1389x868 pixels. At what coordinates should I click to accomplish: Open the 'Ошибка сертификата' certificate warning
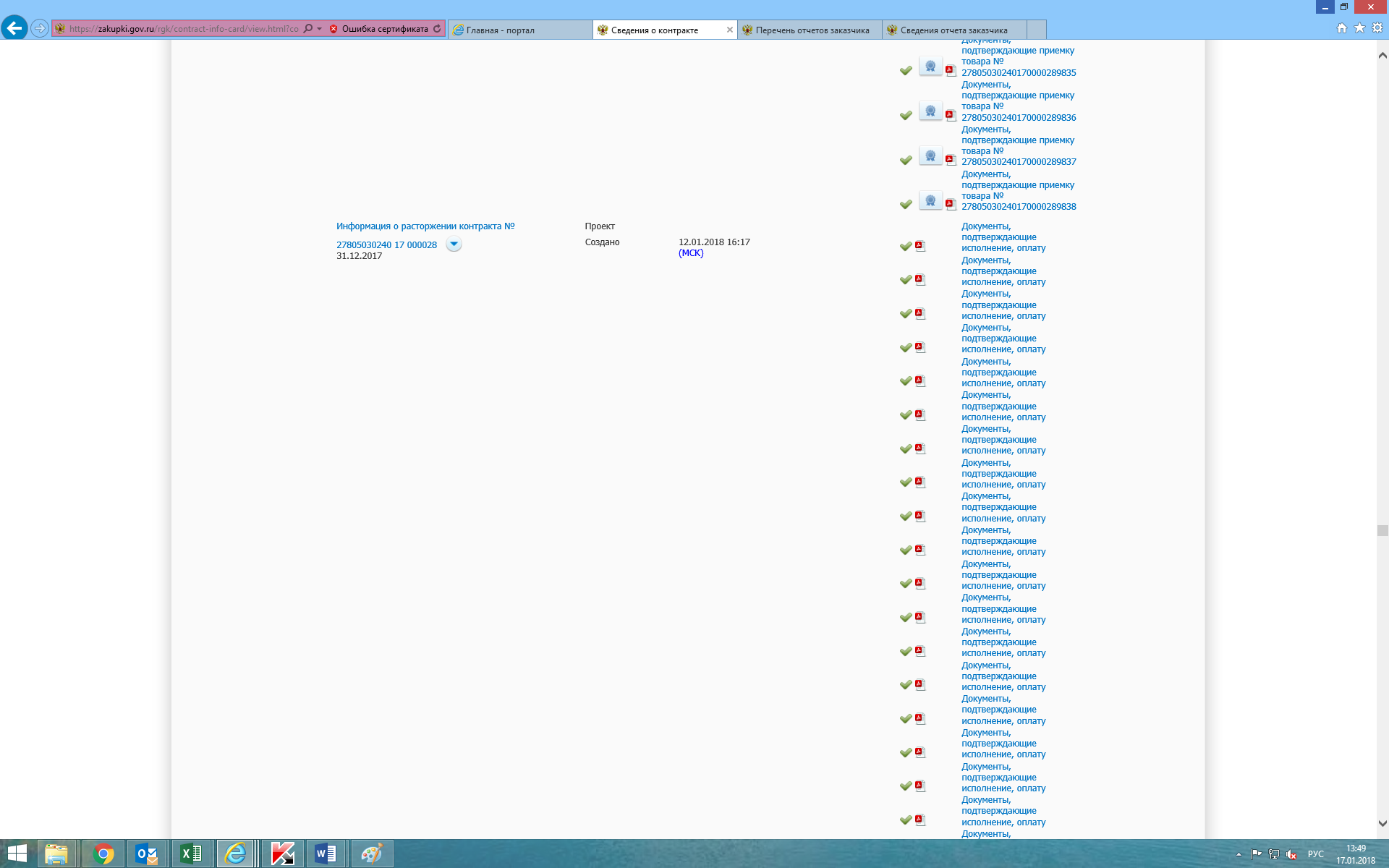coord(378,29)
